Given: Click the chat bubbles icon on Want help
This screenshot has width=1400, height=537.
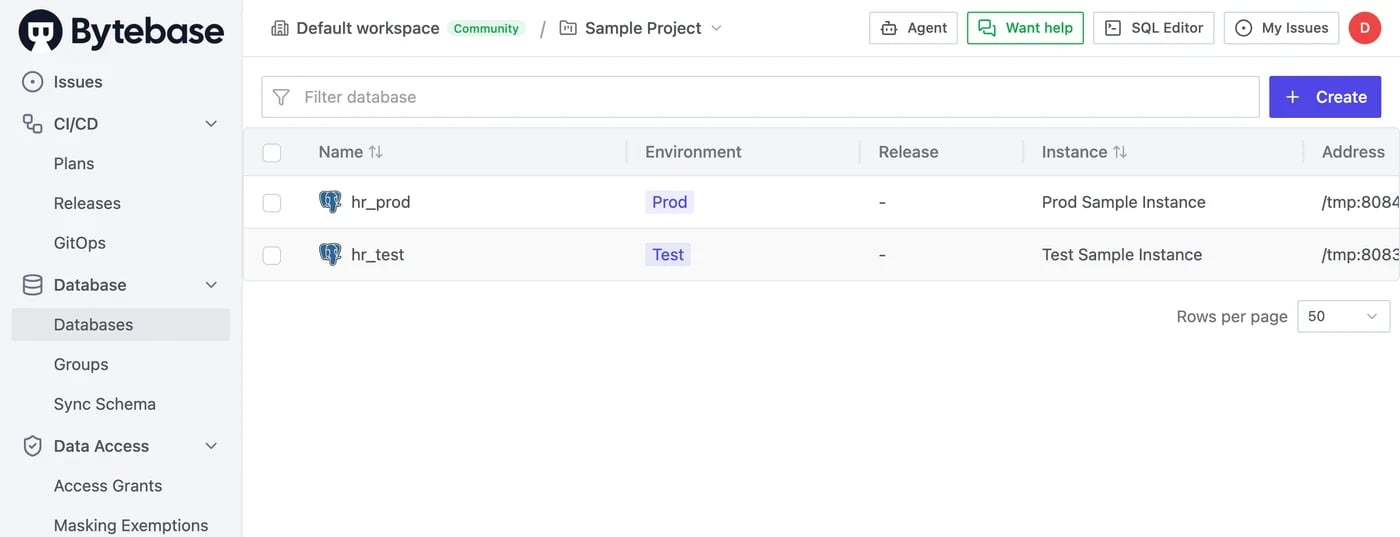Looking at the screenshot, I should tap(987, 28).
